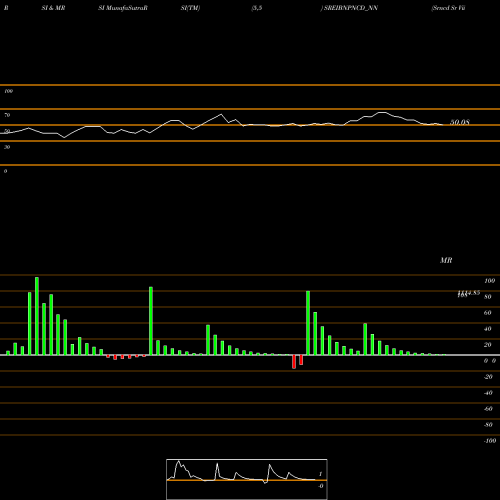Click the MR right-axis label 20
The width and height of the screenshot is (500, 500).
[x=488, y=345]
